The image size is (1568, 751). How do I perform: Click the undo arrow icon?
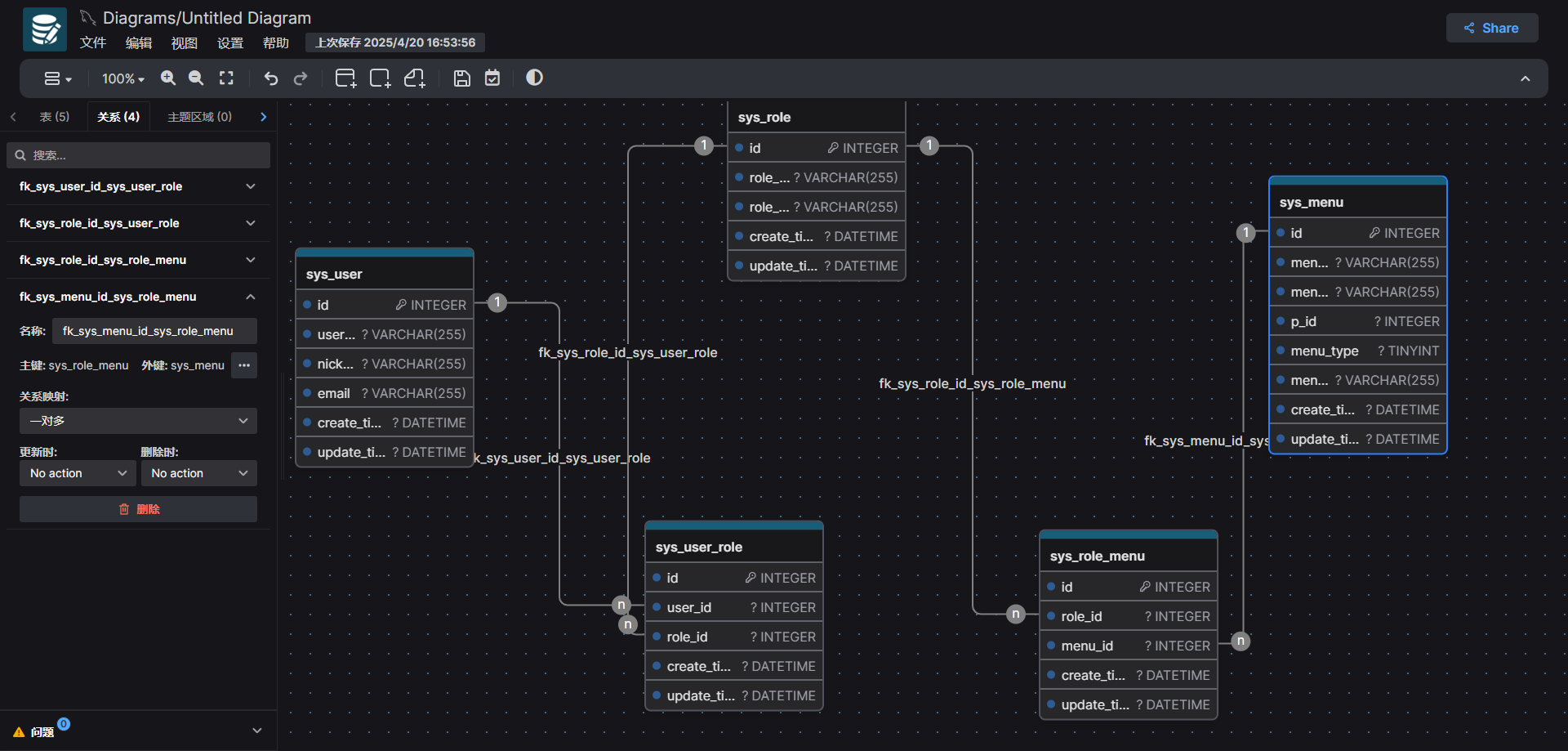pos(271,78)
